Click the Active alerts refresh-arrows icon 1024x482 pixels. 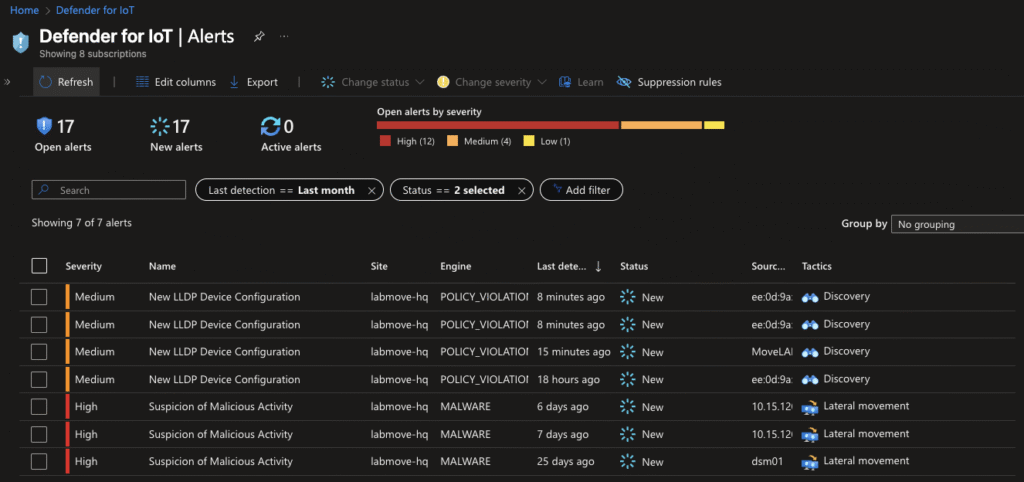(x=270, y=126)
